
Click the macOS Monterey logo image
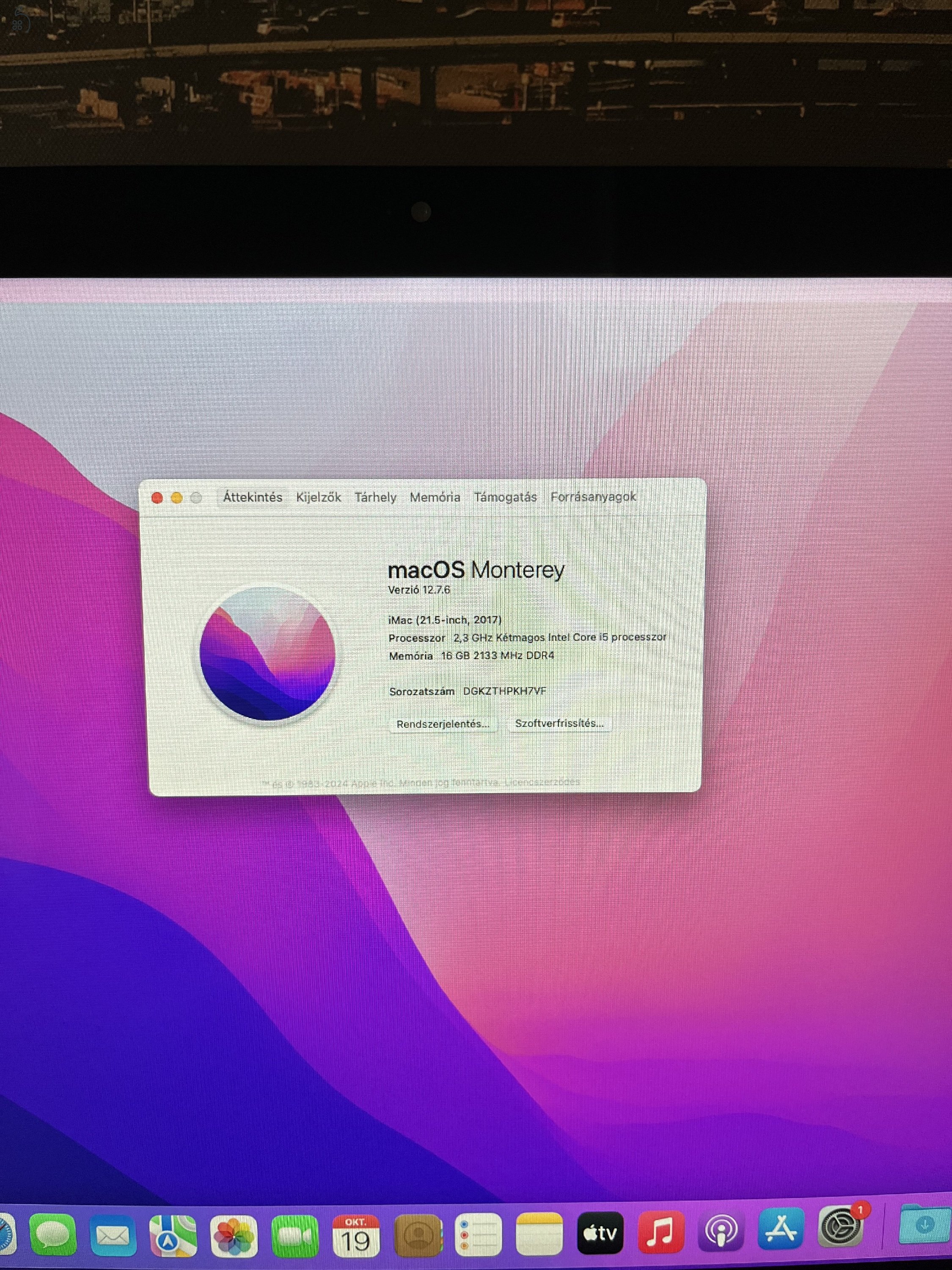267,653
